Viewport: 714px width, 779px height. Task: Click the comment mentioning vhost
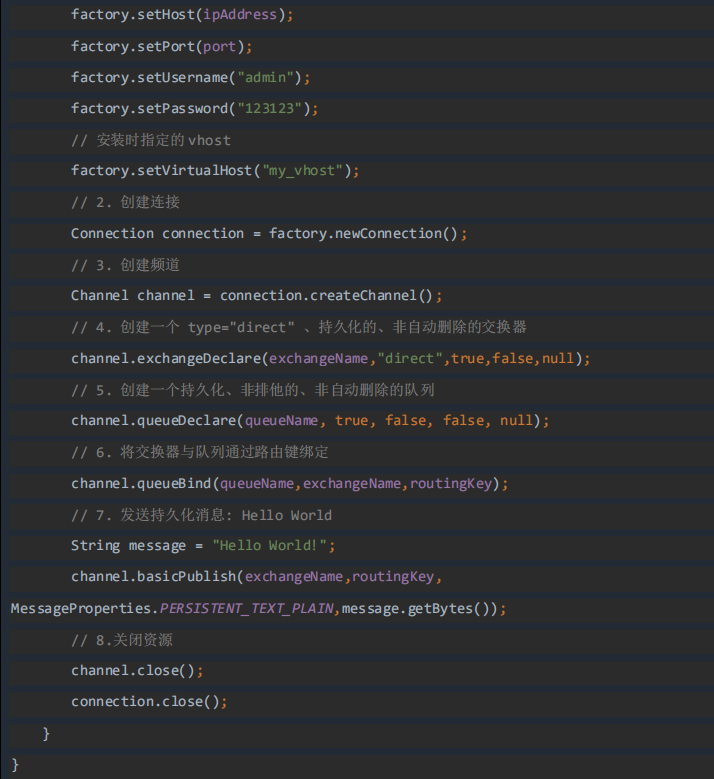[x=151, y=141]
